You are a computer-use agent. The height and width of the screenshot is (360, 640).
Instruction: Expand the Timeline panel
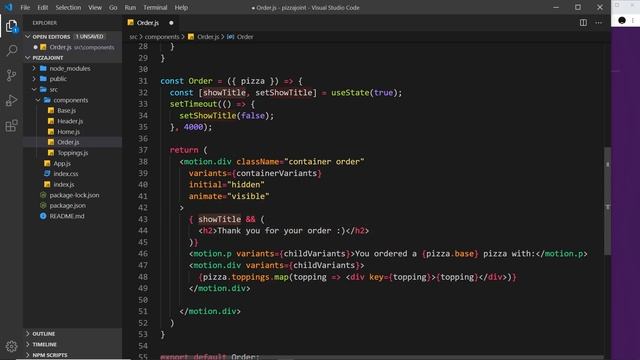[28, 344]
